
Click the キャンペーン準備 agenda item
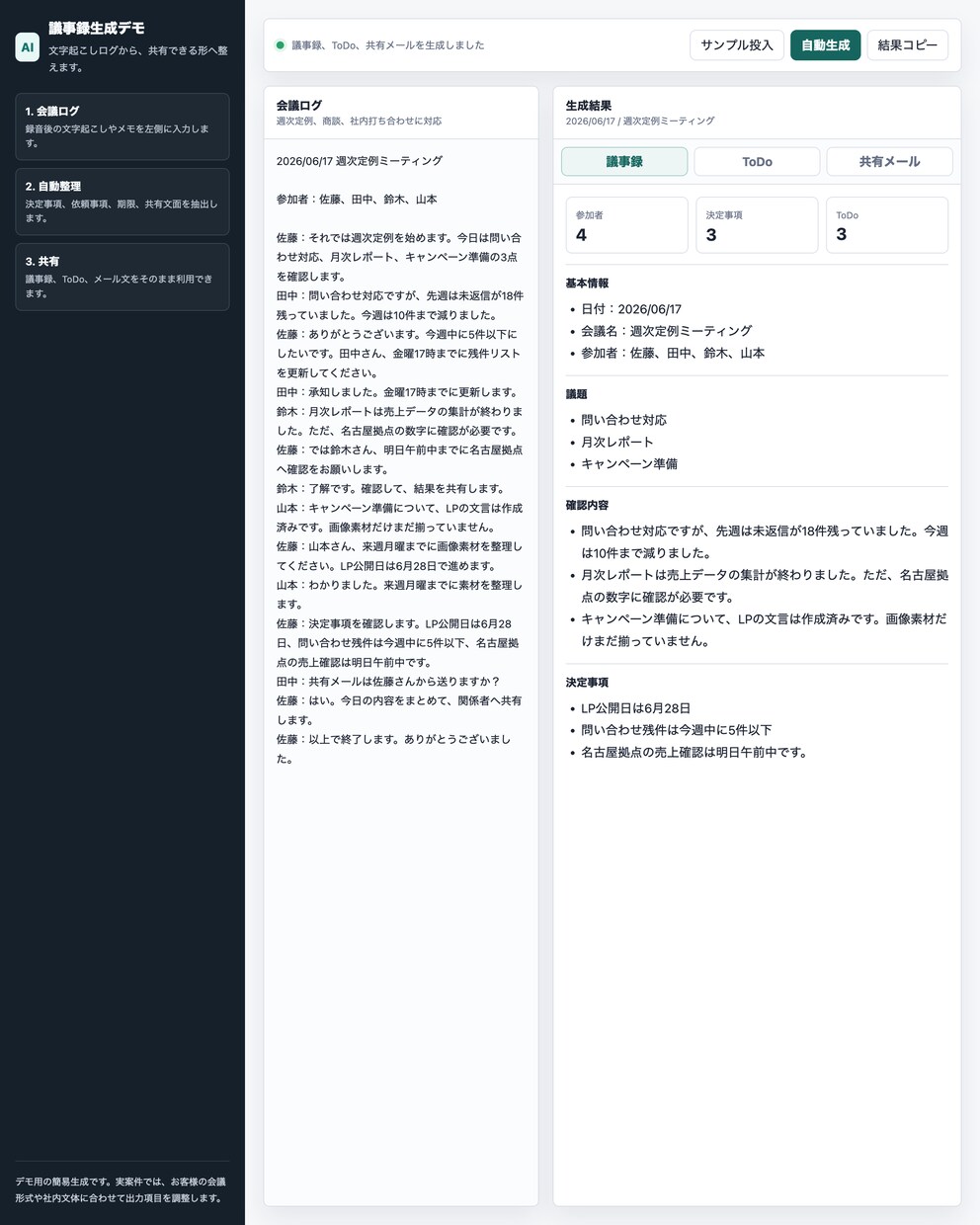pyautogui.click(x=629, y=463)
